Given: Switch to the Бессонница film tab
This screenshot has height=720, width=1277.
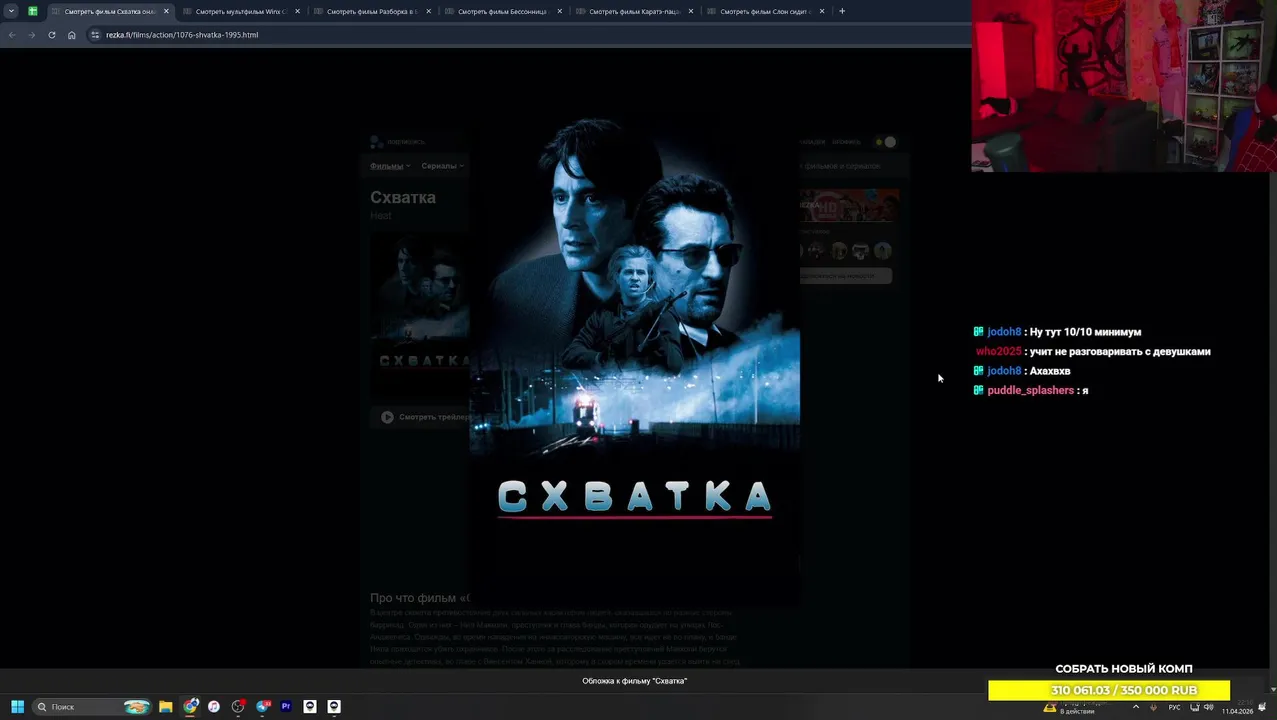Looking at the screenshot, I should 502,11.
